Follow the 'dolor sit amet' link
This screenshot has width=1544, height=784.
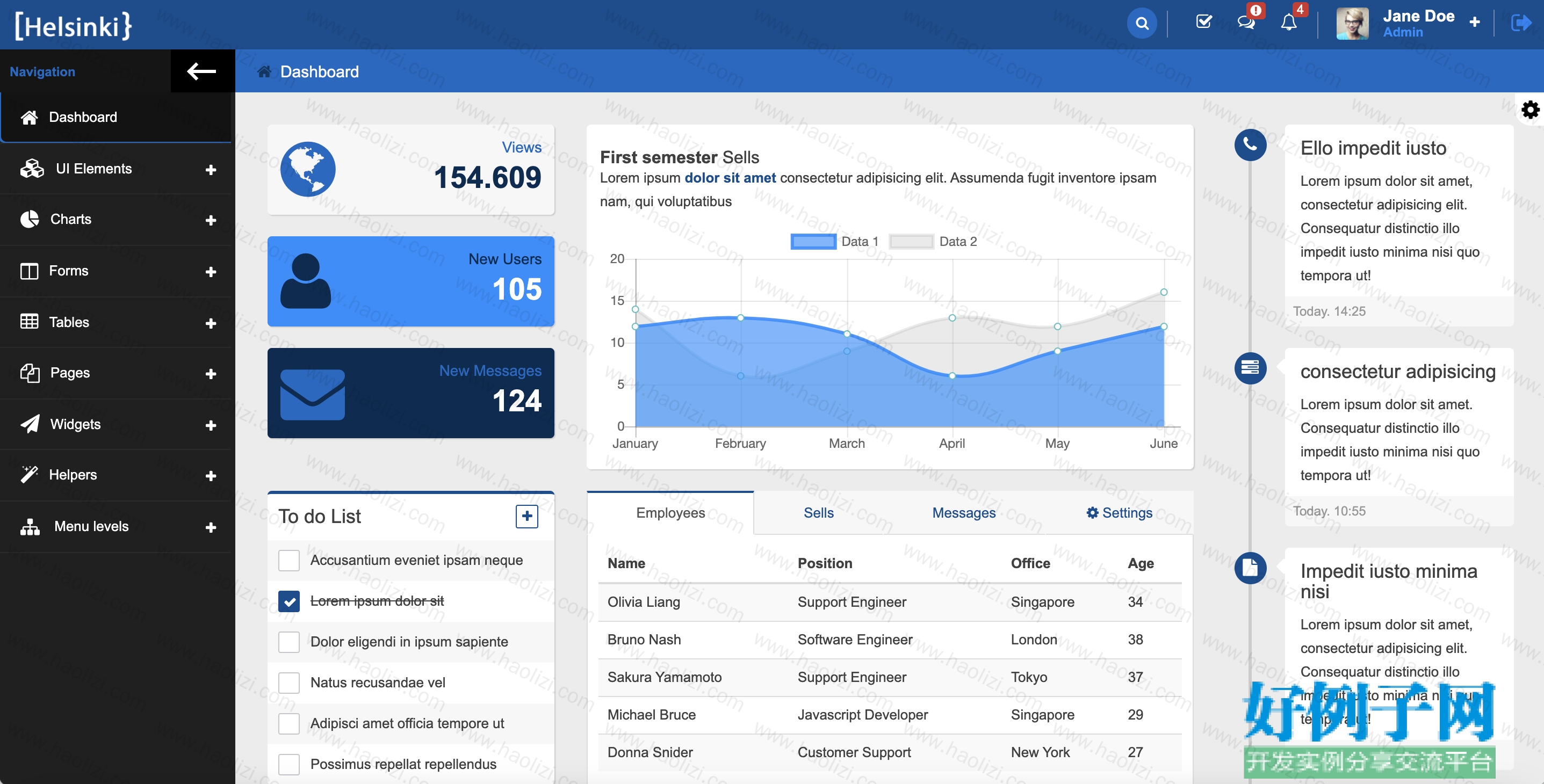[x=730, y=178]
